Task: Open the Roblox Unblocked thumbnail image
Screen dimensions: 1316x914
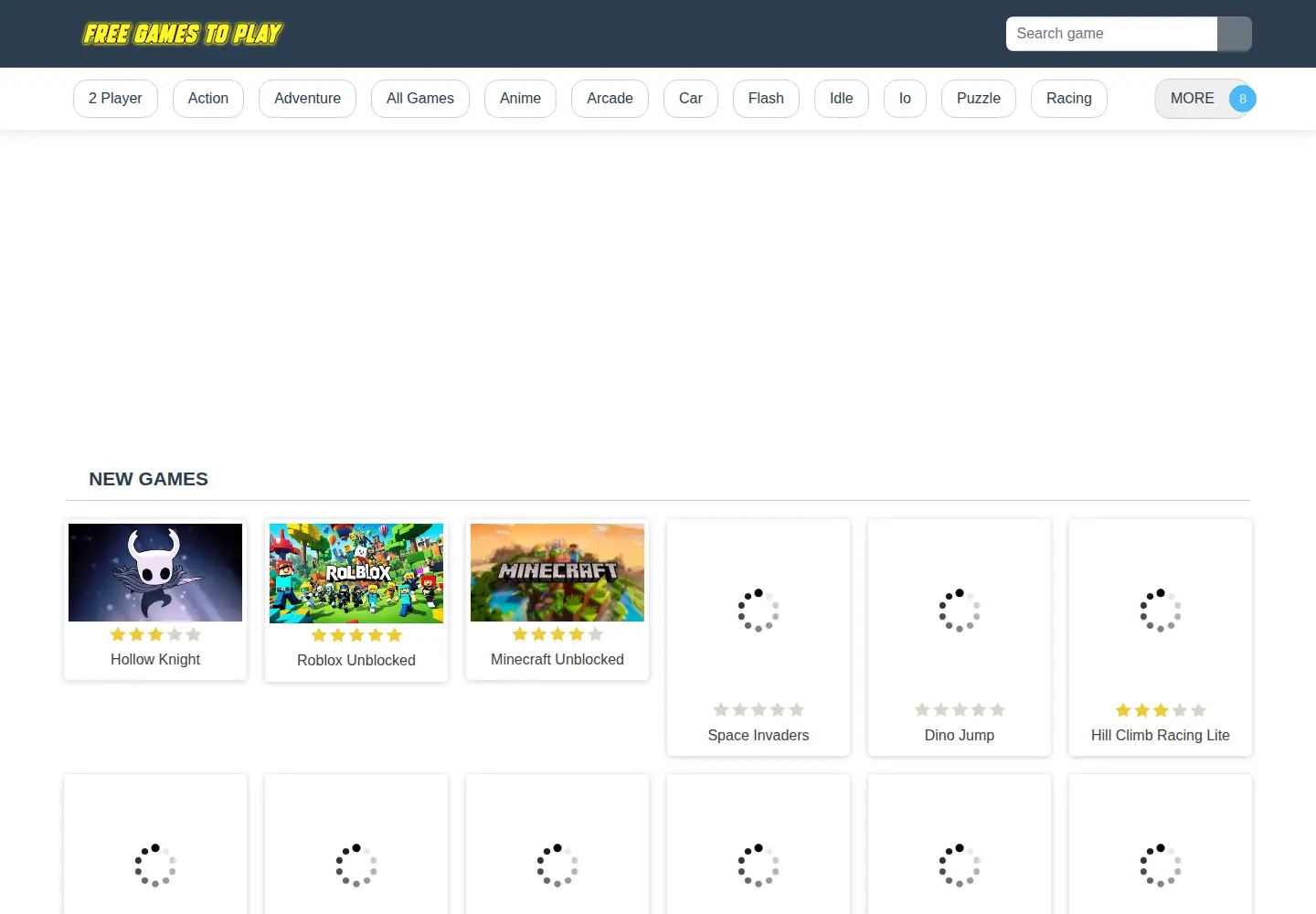Action: point(356,573)
